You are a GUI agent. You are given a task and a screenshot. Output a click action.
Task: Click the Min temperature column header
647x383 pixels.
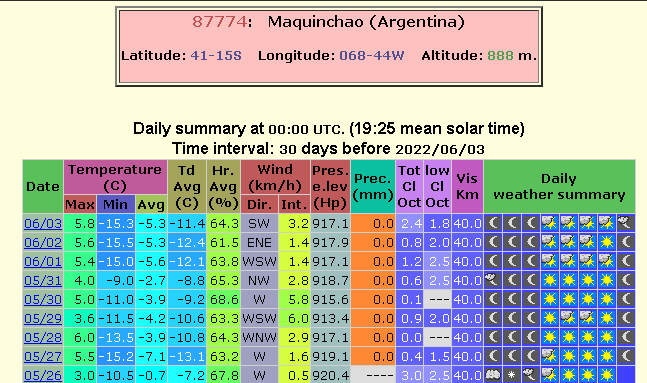click(x=116, y=204)
